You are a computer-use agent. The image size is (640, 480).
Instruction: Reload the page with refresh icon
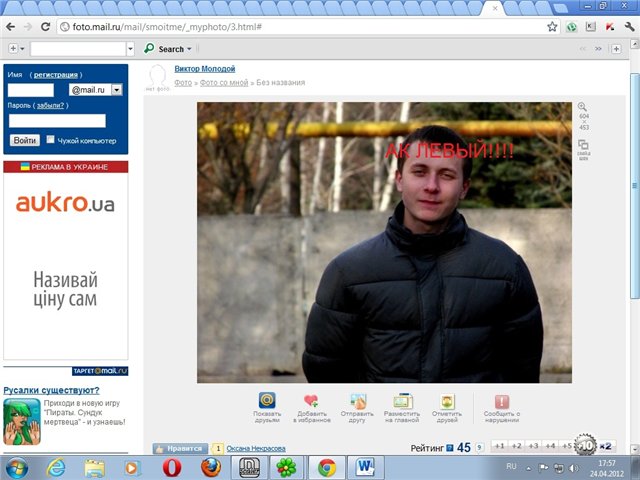(45, 27)
